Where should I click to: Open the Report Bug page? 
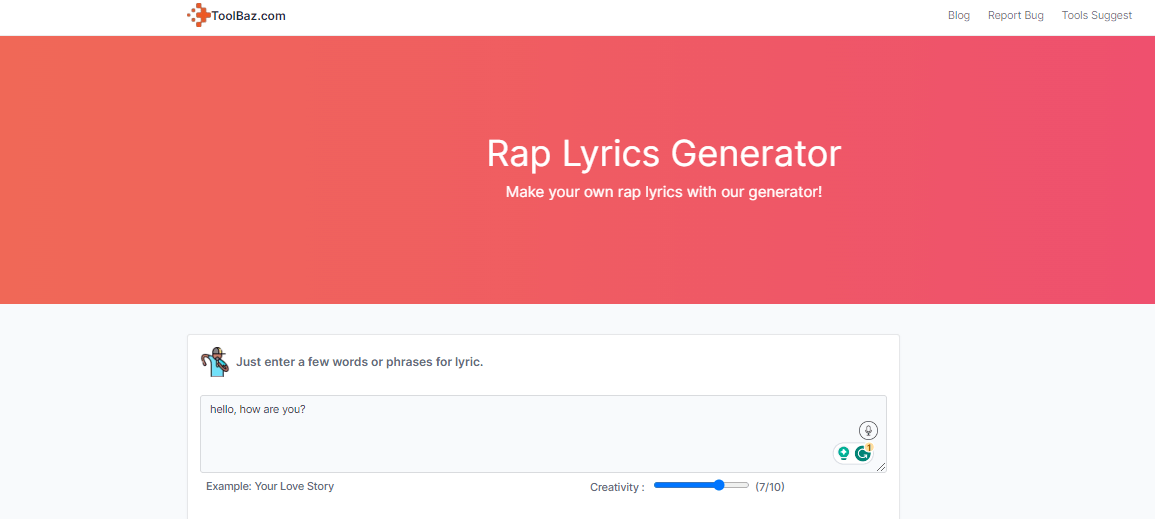[1015, 16]
